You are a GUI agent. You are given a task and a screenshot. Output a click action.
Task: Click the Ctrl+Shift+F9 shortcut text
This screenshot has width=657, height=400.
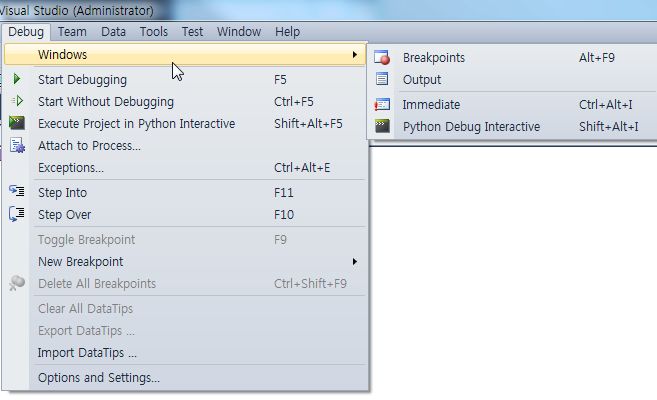coord(310,284)
